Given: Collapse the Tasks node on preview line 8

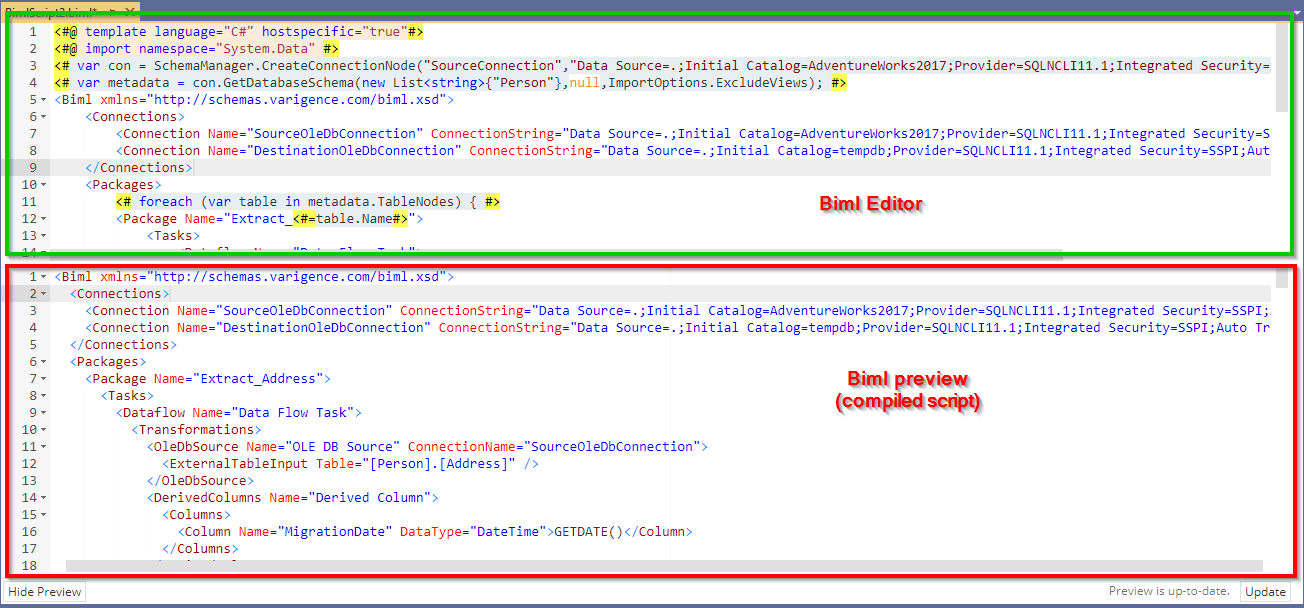Looking at the screenshot, I should click(45, 396).
